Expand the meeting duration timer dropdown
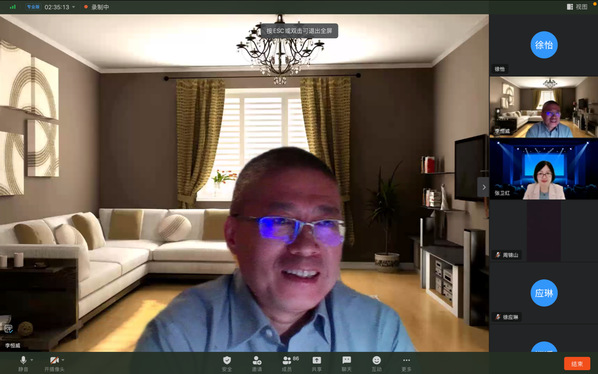The width and height of the screenshot is (598, 374). pos(74,7)
